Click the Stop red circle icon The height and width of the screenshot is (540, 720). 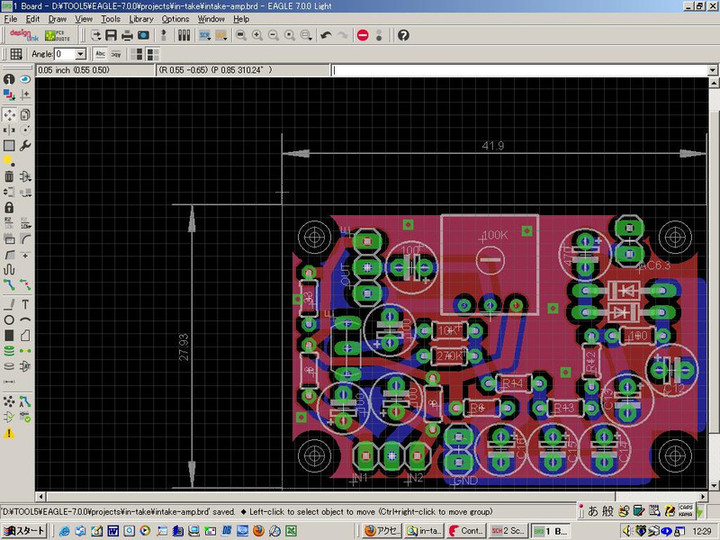[x=362, y=35]
